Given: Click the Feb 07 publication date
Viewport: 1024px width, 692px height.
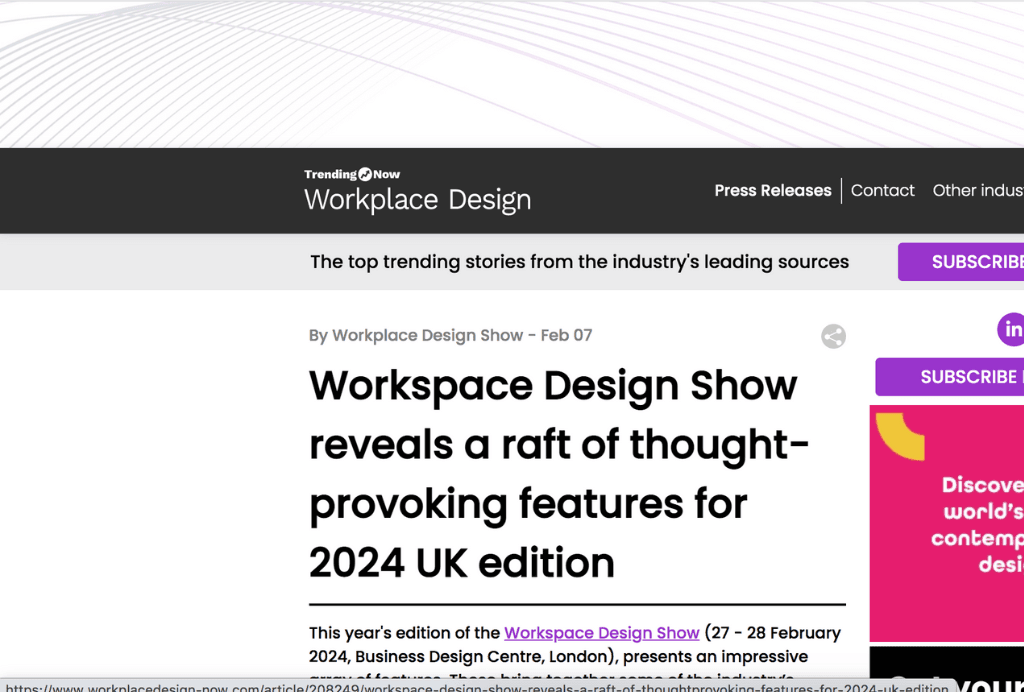Looking at the screenshot, I should pos(566,336).
